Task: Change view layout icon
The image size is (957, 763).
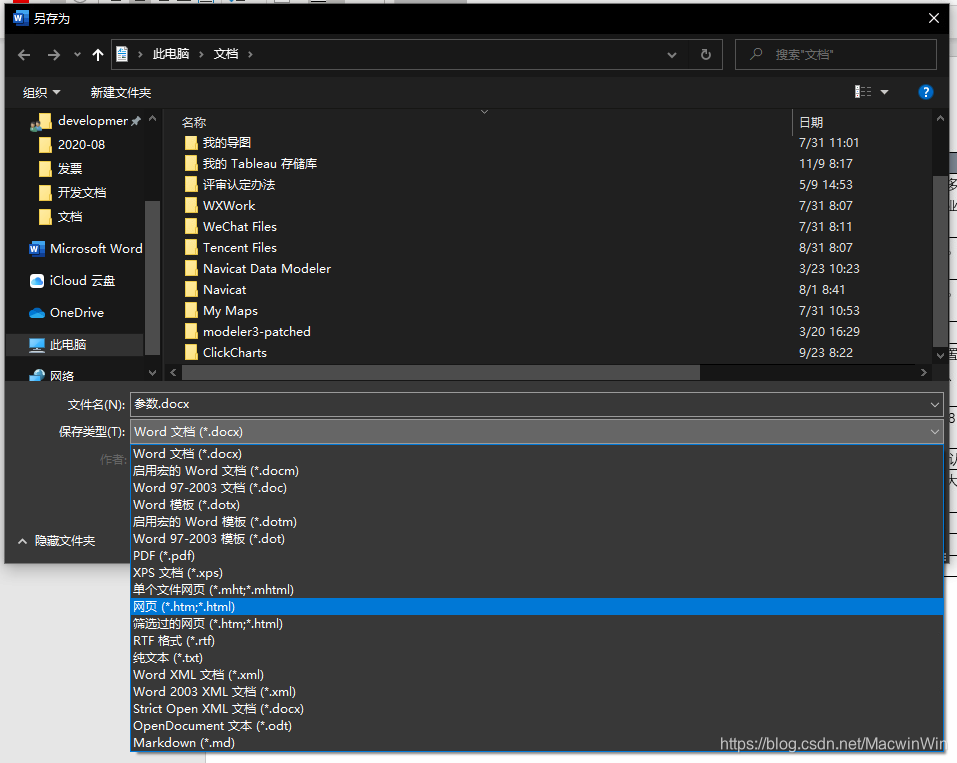Action: [863, 92]
